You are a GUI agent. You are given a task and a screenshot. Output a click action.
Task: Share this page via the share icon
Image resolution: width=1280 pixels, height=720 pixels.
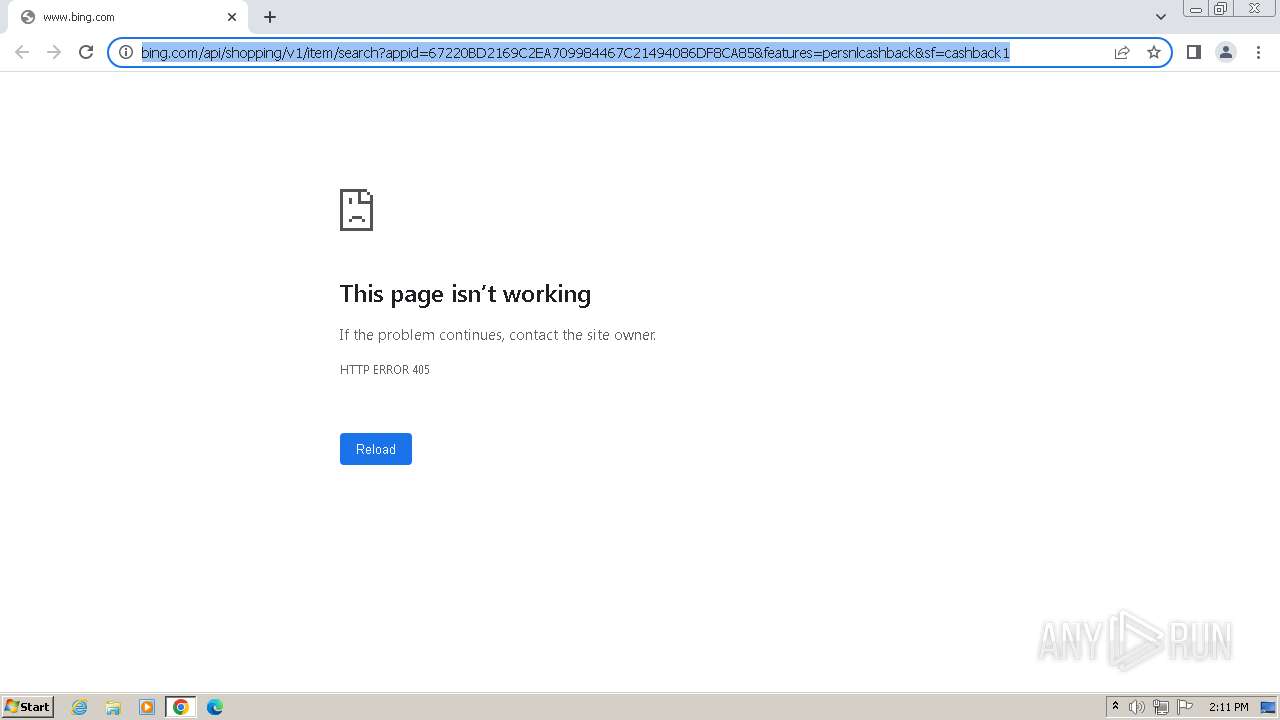click(1122, 52)
